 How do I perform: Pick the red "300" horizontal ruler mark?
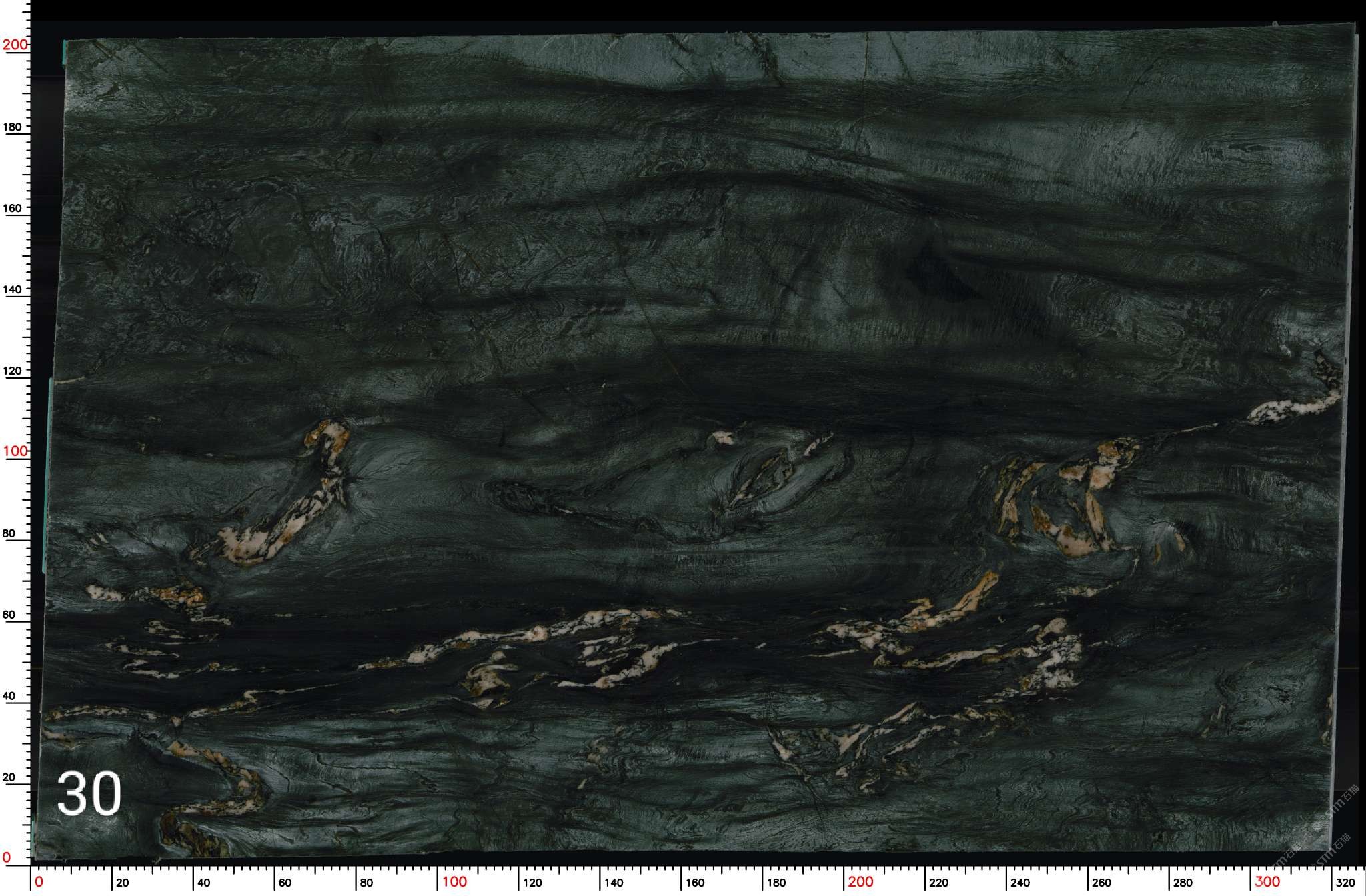click(x=1267, y=882)
